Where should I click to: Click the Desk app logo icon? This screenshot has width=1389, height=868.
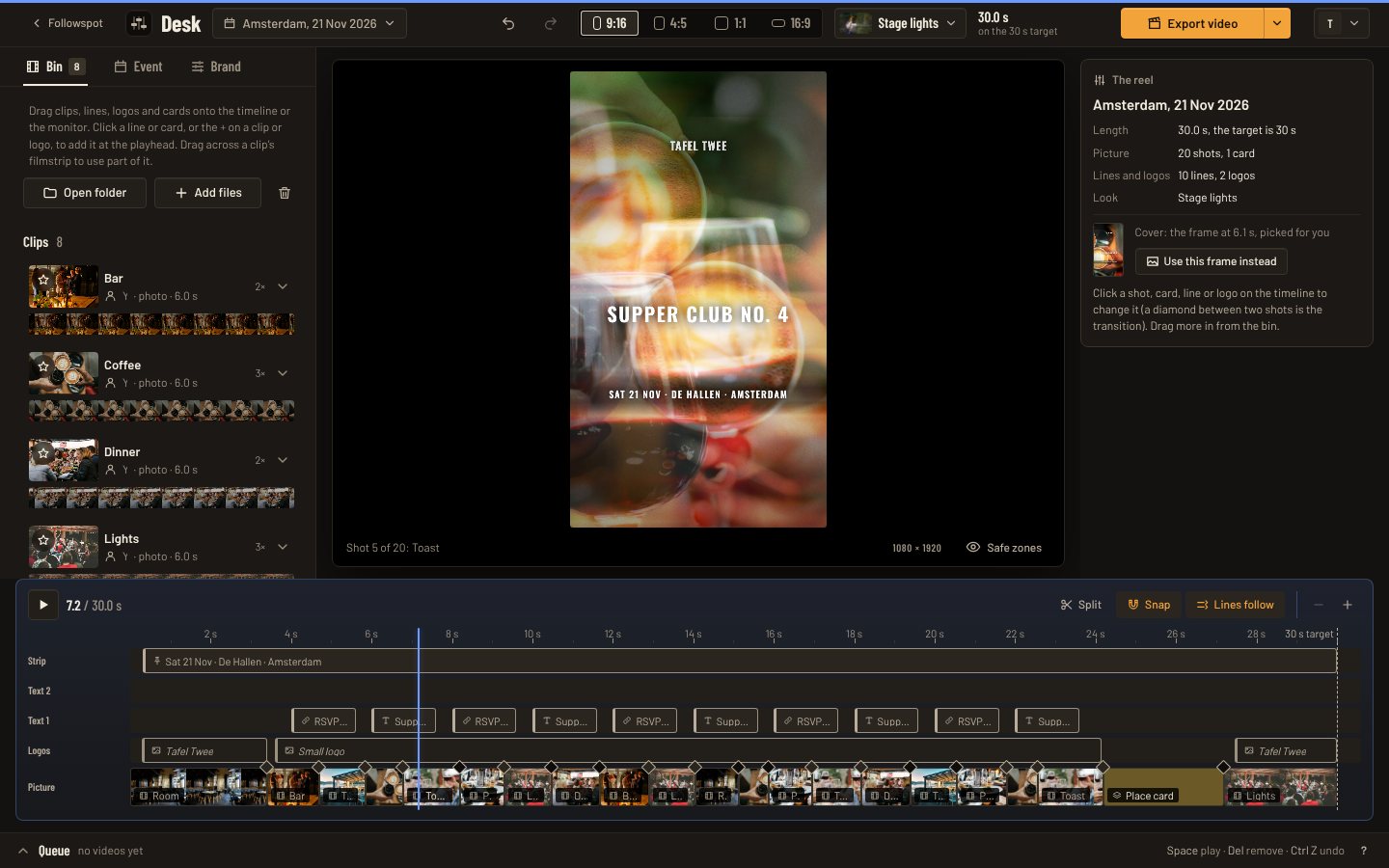click(x=139, y=23)
